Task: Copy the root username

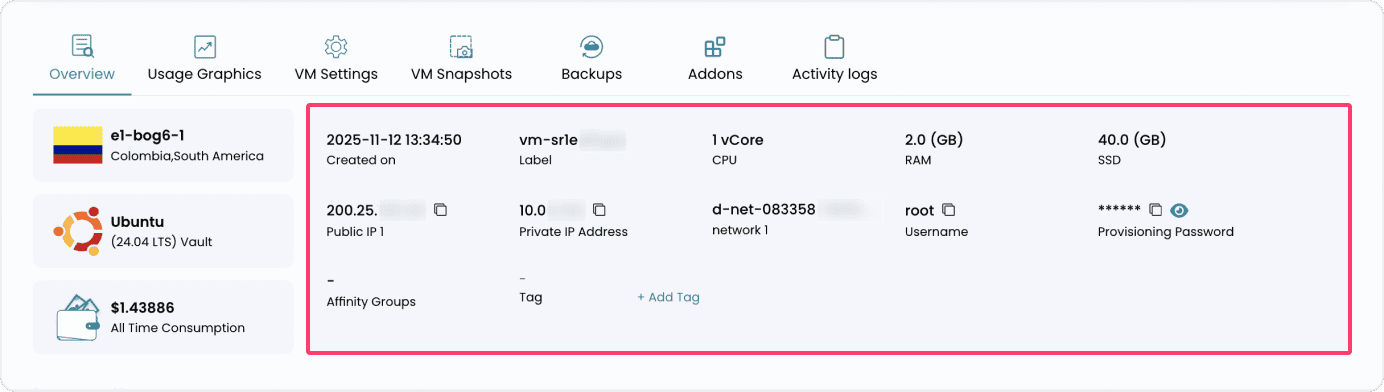Action: 949,210
